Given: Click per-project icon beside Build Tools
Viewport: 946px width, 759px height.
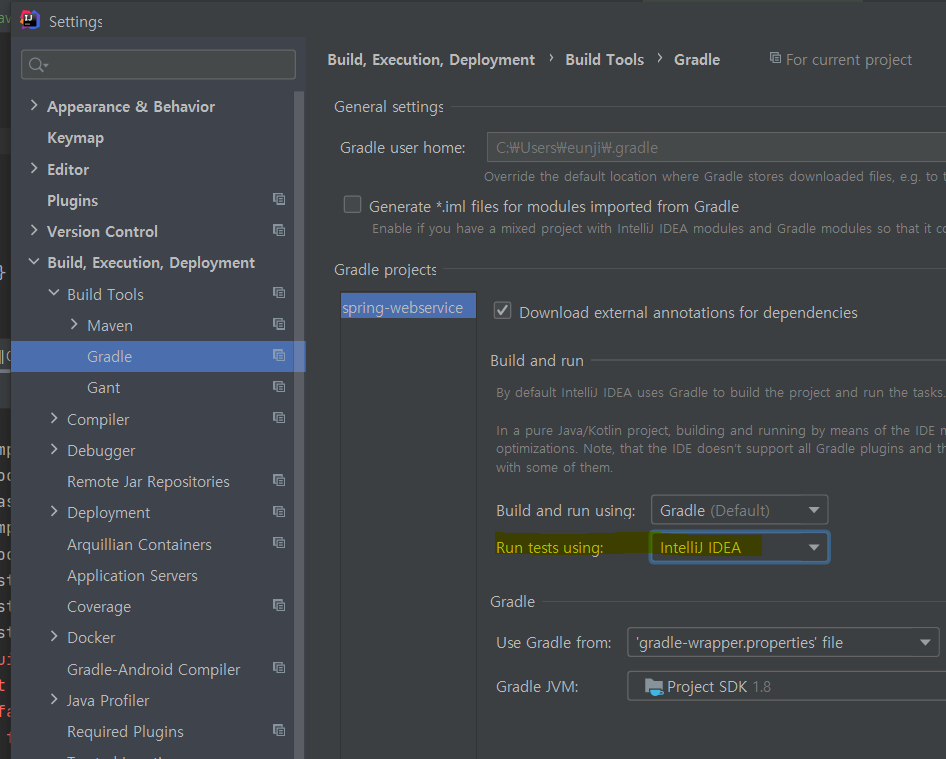Looking at the screenshot, I should click(279, 293).
